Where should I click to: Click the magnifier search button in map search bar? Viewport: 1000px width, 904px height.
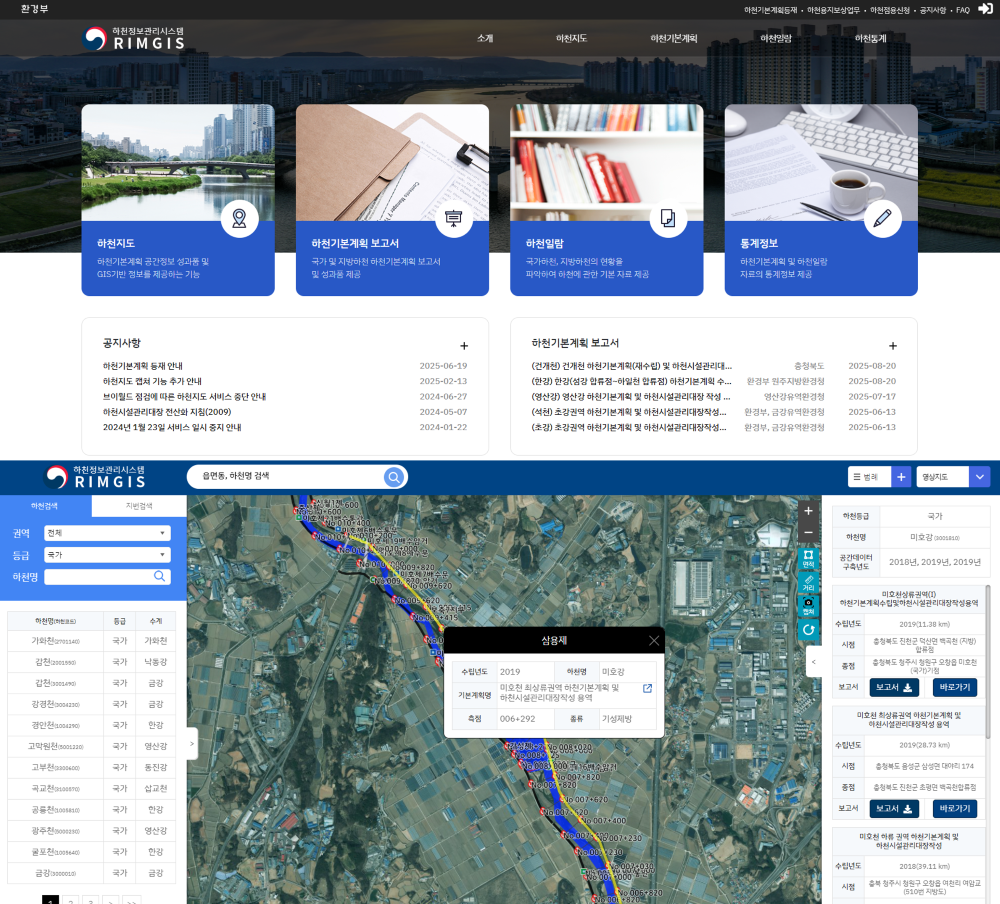(x=394, y=477)
